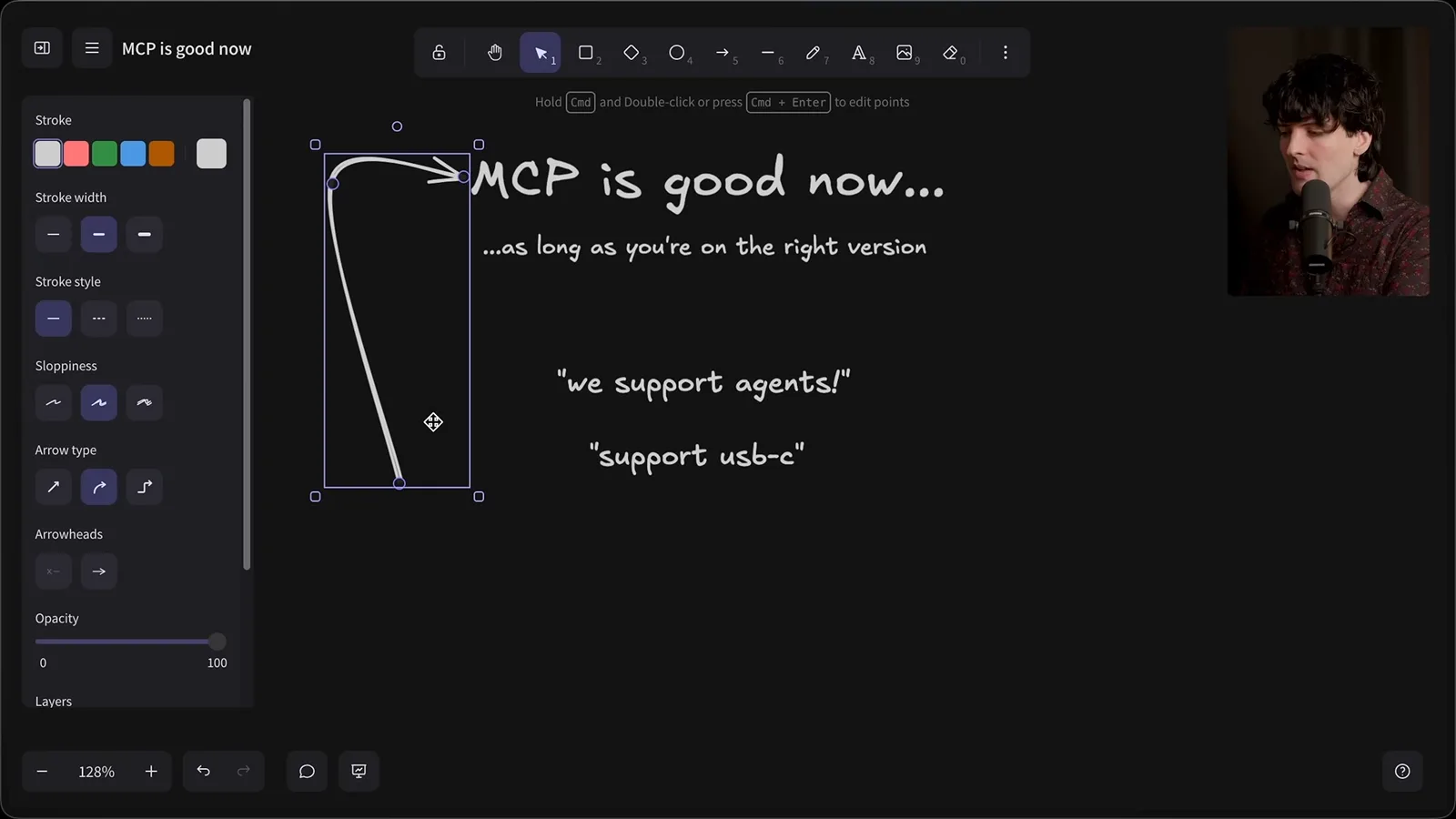The width and height of the screenshot is (1456, 819).
Task: Select the Arrow tool in toolbar
Action: tap(723, 53)
